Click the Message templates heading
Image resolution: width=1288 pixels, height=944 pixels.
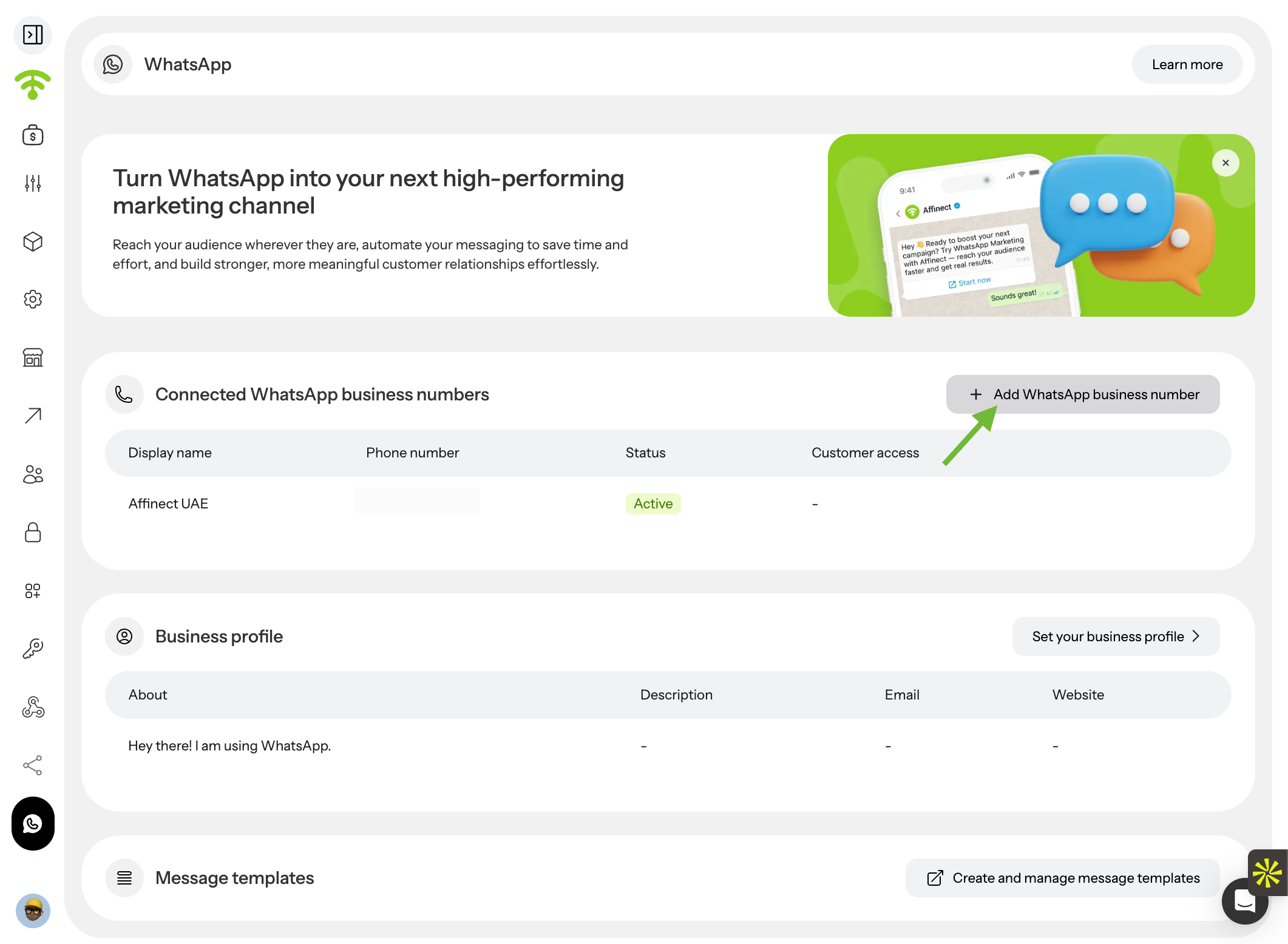click(x=235, y=878)
